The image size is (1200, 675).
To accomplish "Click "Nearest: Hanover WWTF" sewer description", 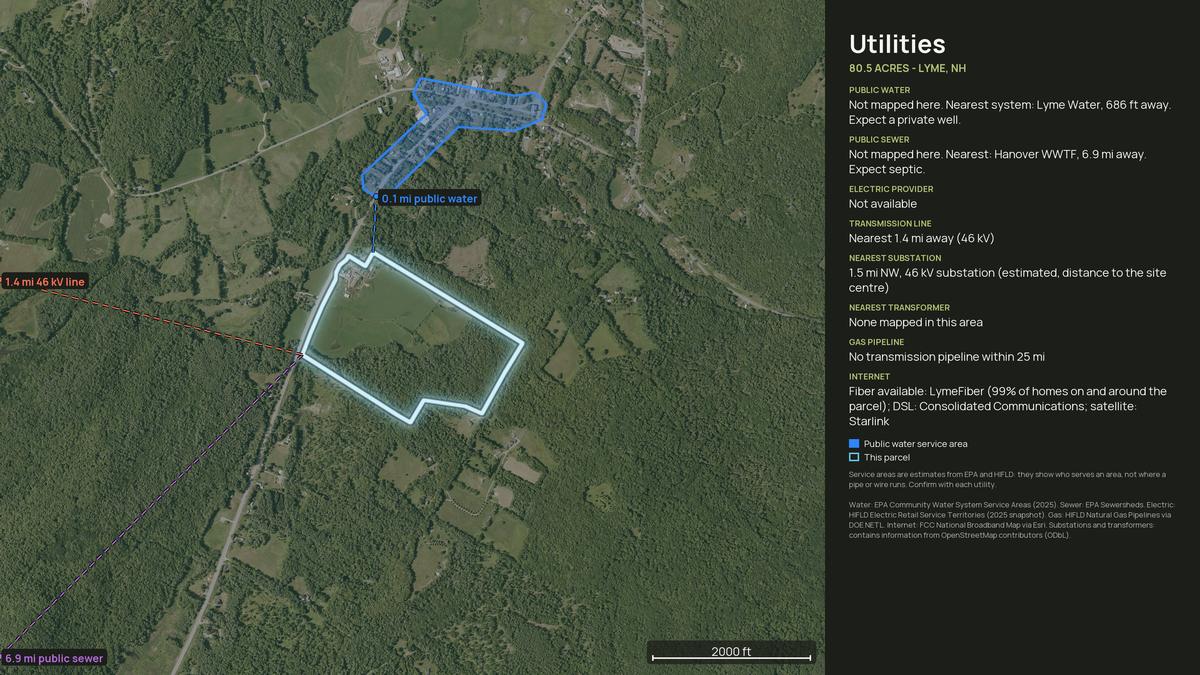I will (998, 162).
